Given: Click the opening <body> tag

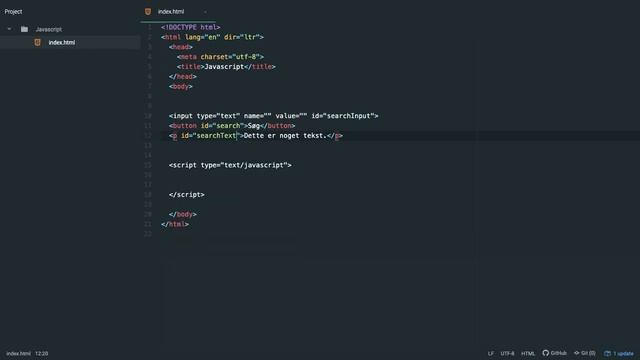Looking at the screenshot, I should pyautogui.click(x=181, y=87).
